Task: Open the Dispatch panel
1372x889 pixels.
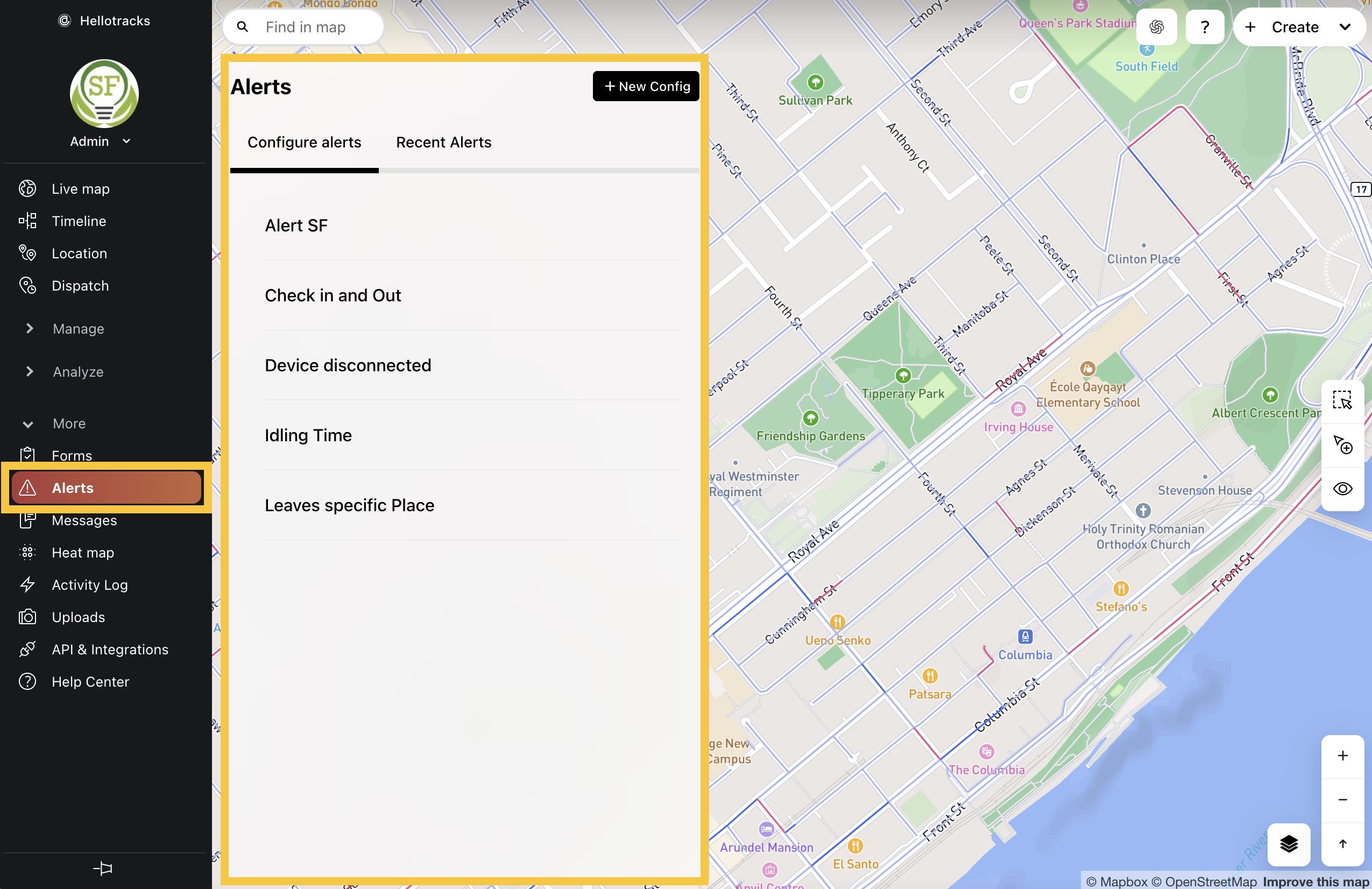Action: (x=80, y=285)
